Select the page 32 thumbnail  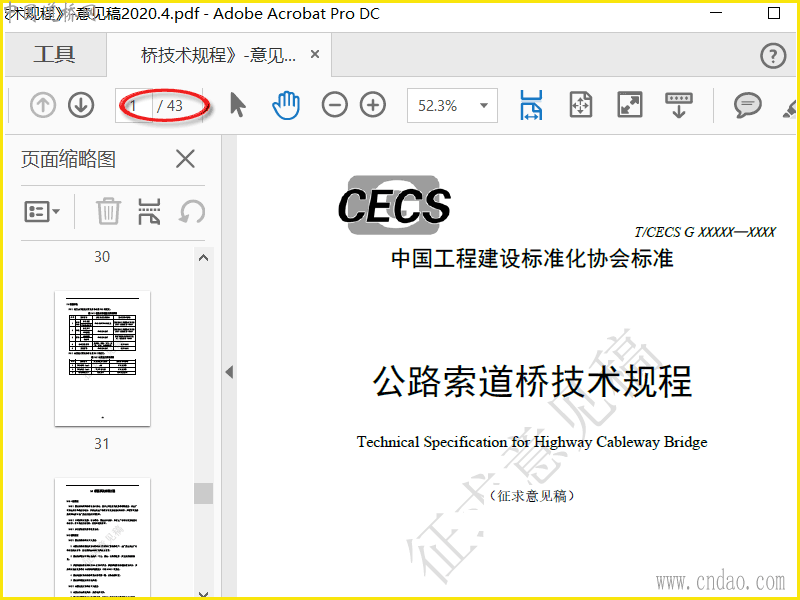tap(103, 537)
